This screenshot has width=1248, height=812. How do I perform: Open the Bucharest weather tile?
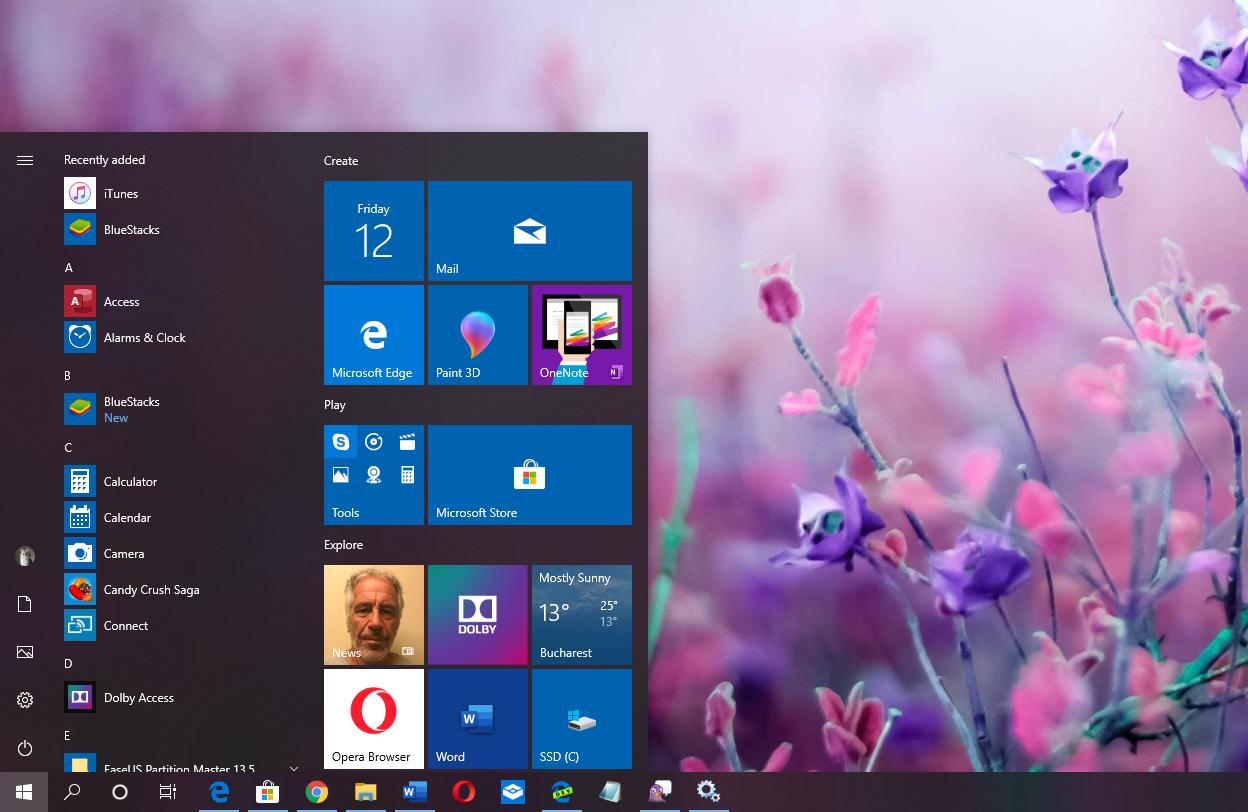click(x=582, y=615)
